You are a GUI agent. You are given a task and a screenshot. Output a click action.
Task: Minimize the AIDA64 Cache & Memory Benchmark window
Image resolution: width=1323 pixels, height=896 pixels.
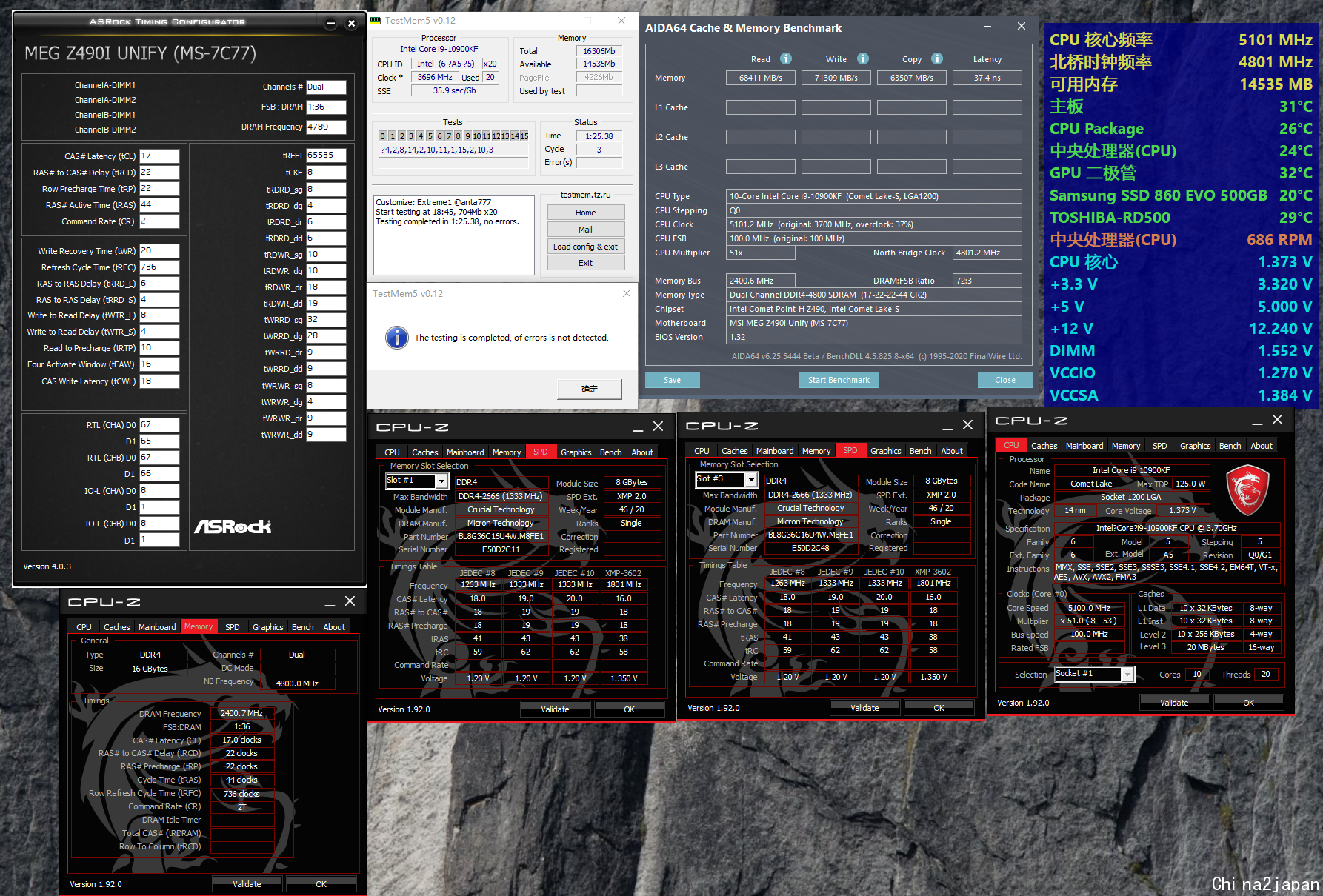(x=987, y=27)
